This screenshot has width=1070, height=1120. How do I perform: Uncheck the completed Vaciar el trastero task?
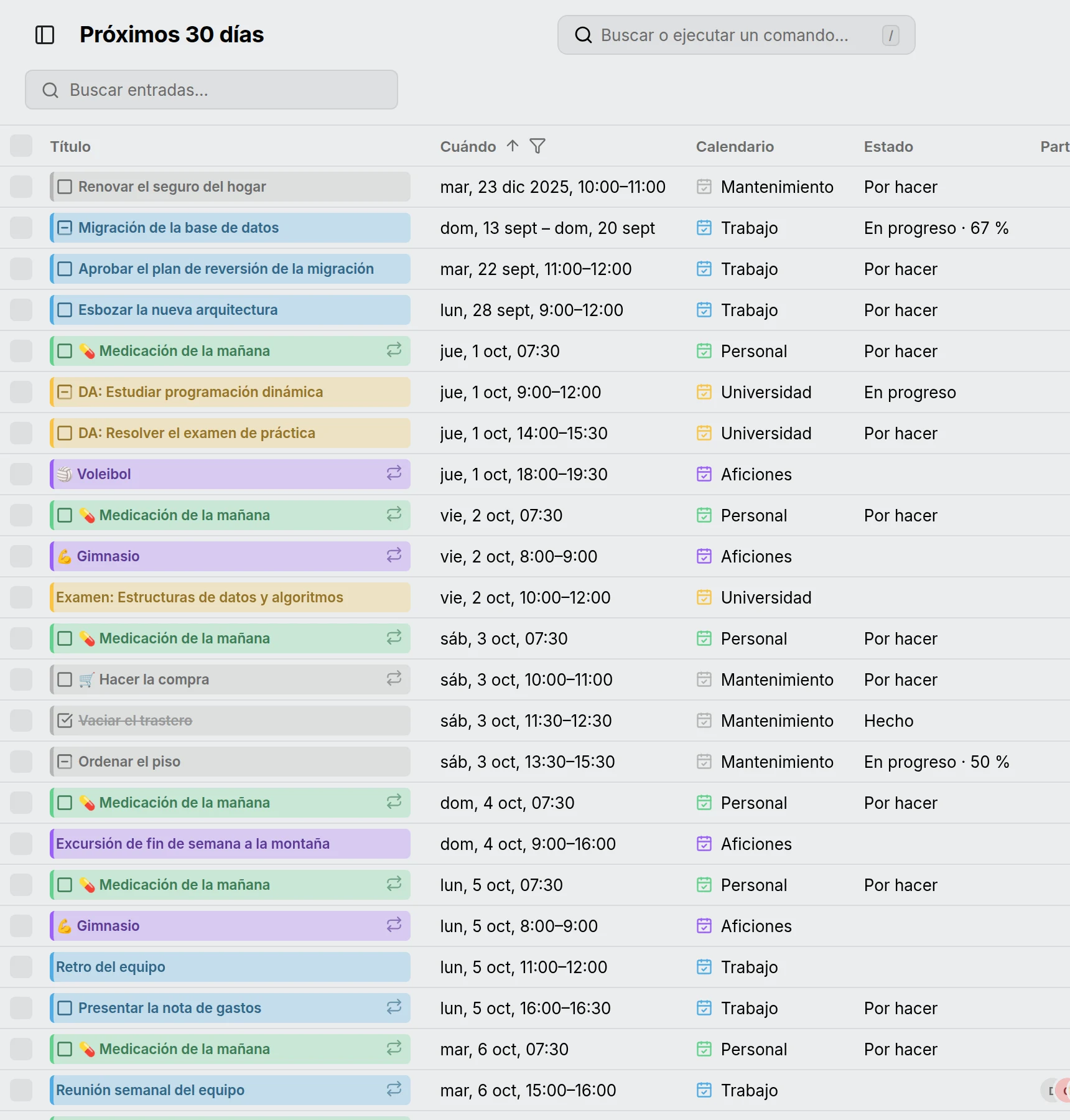[65, 721]
